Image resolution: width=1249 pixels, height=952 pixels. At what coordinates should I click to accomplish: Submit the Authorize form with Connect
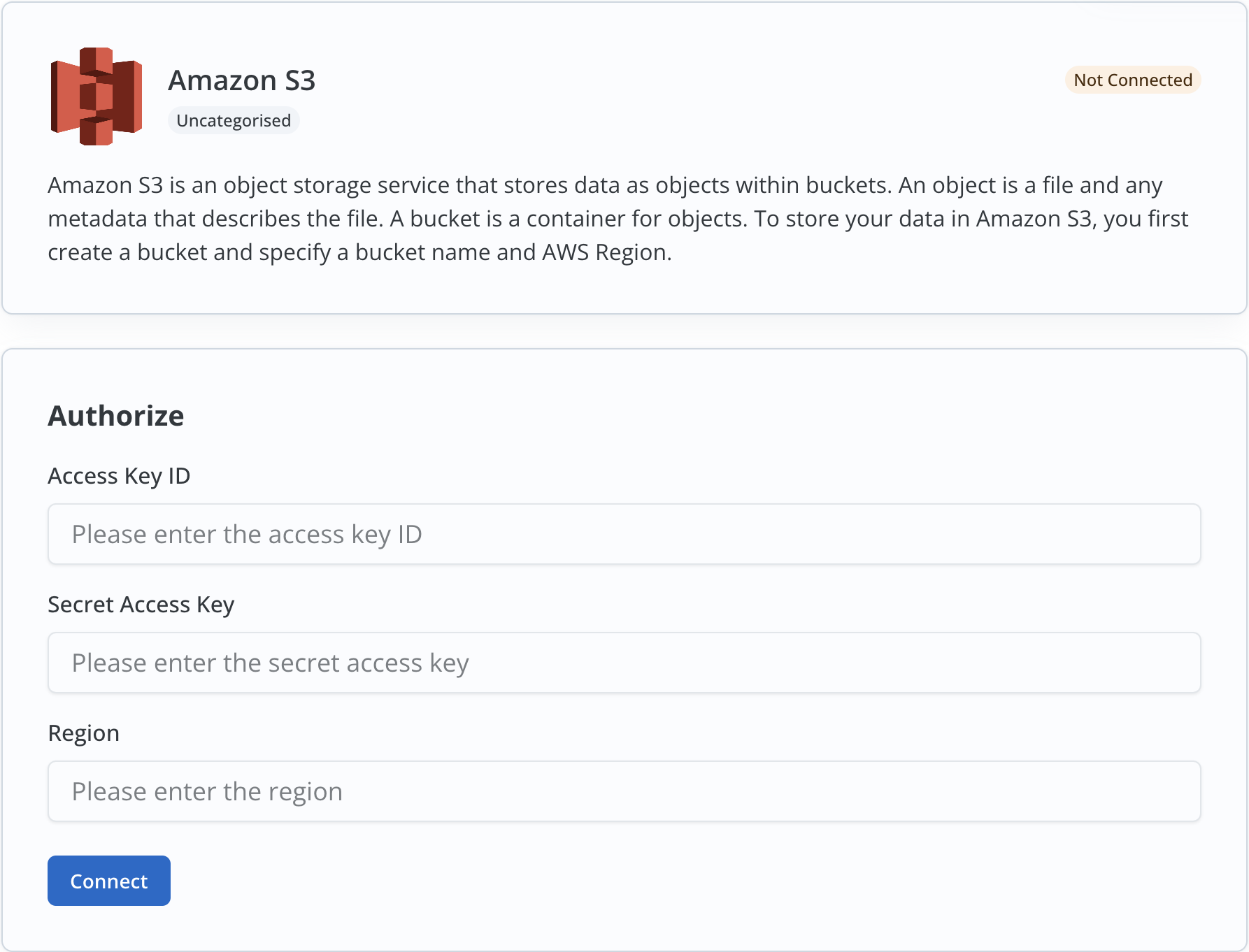pos(109,881)
